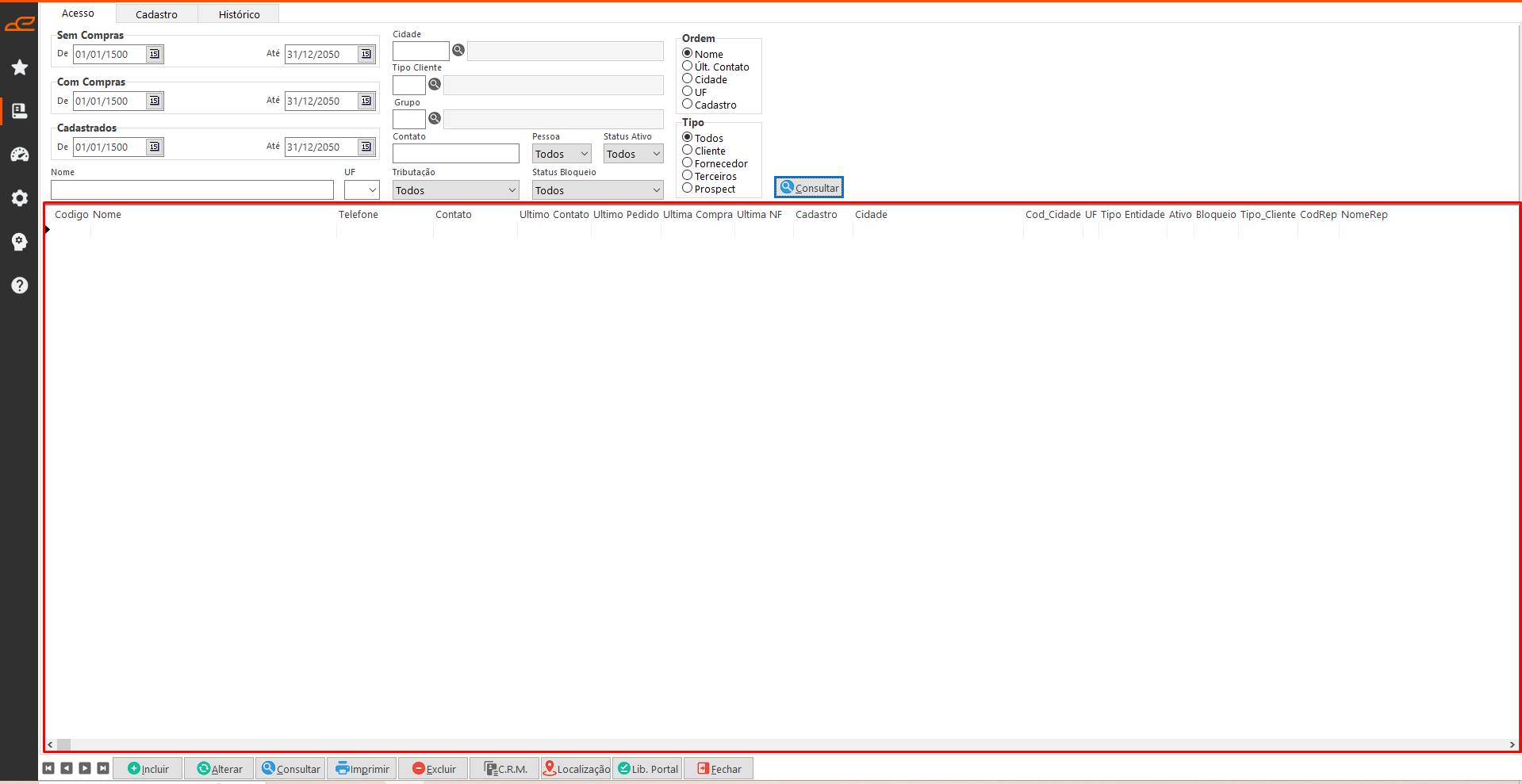
Task: Switch to the Cadastro tab
Action: (156, 14)
